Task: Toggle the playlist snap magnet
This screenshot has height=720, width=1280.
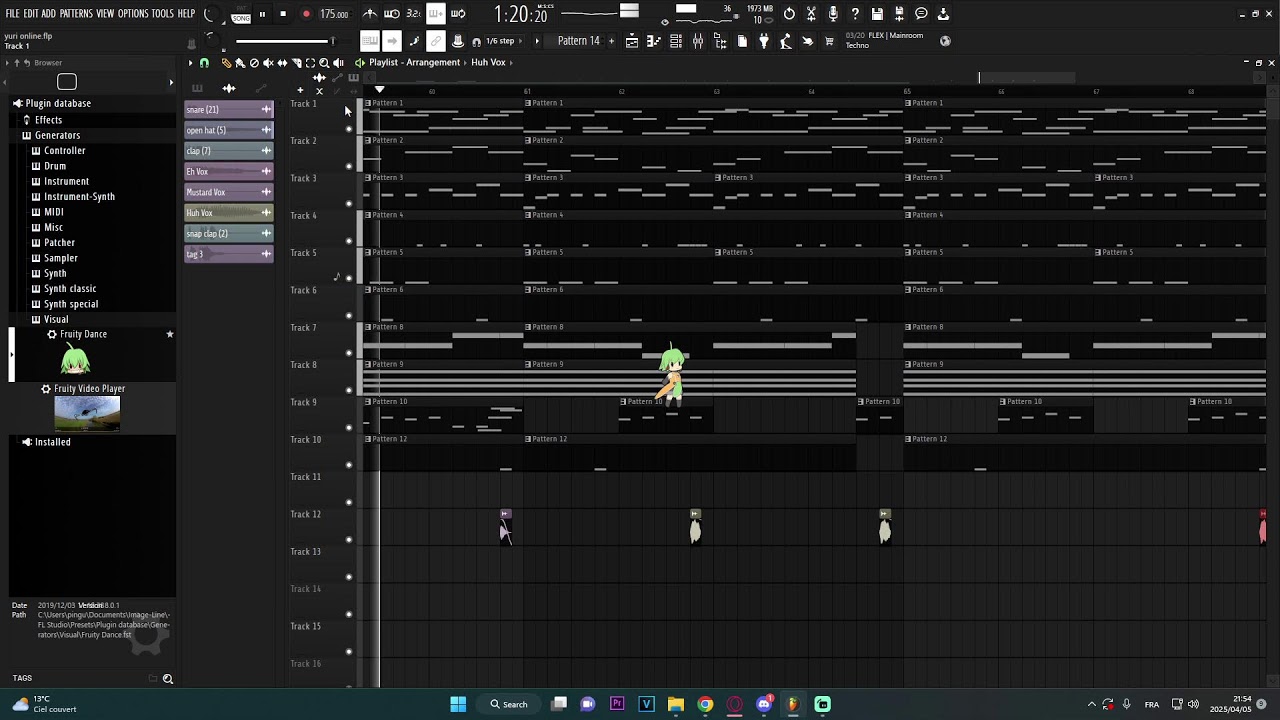Action: coord(204,63)
